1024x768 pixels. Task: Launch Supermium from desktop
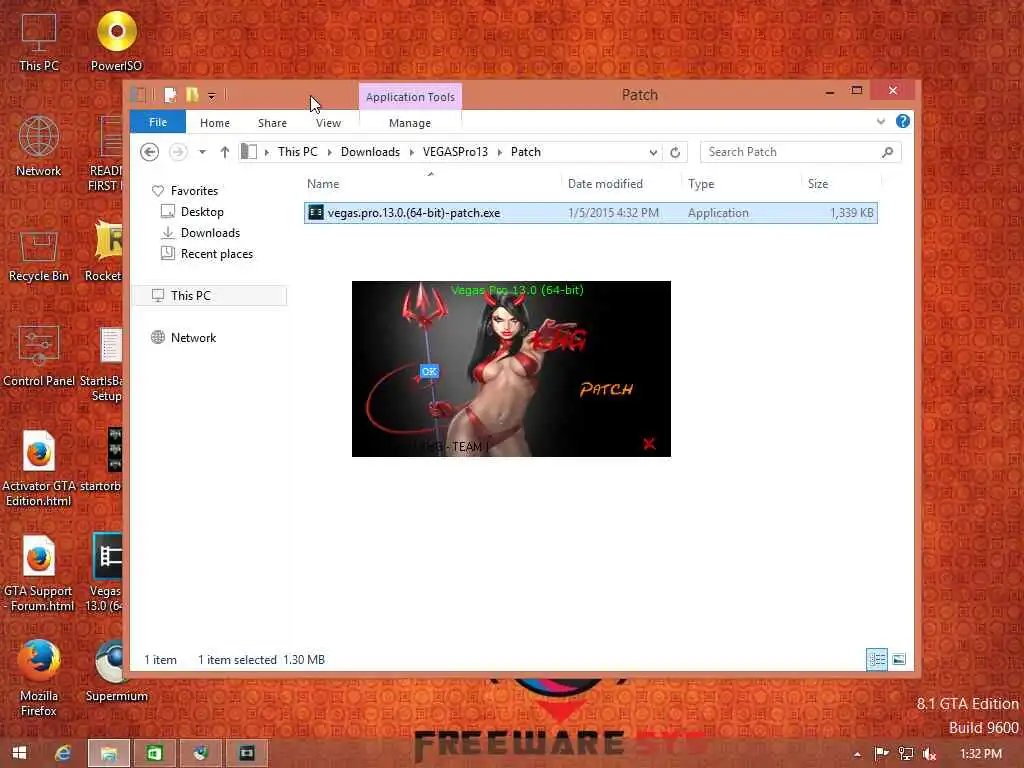(116, 671)
